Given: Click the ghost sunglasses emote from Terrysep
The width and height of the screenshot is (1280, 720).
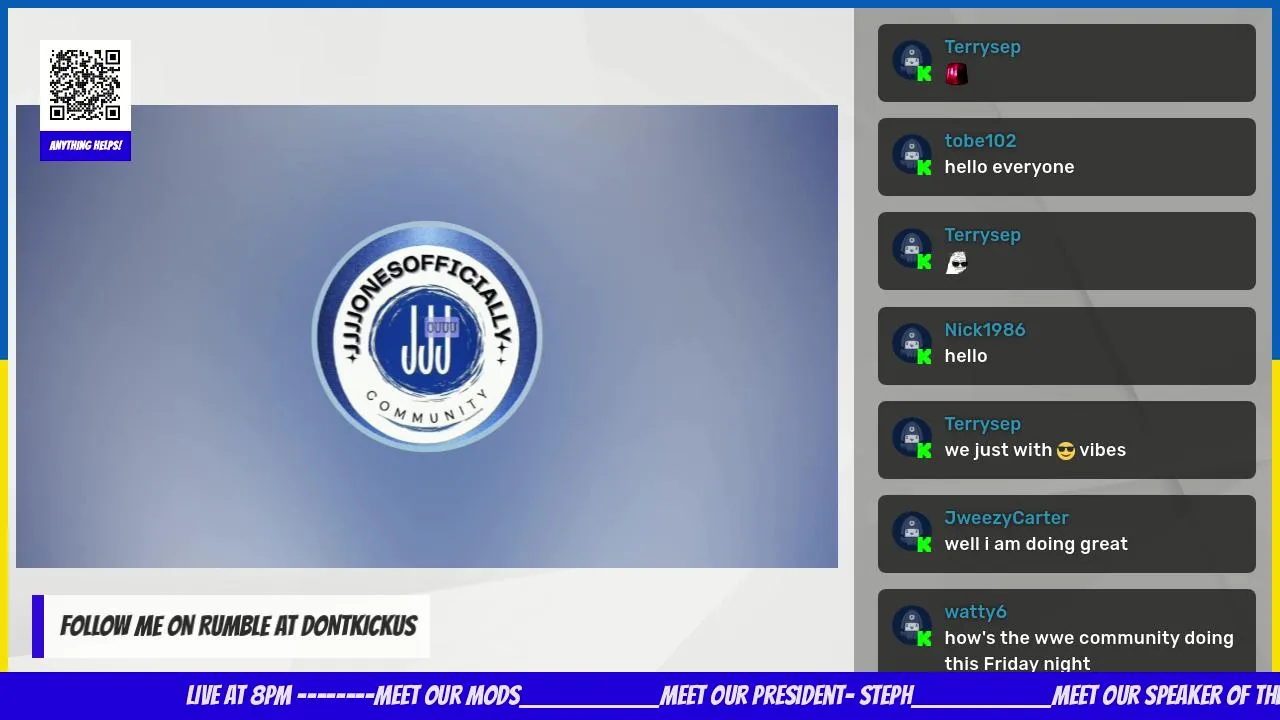Looking at the screenshot, I should click(956, 262).
